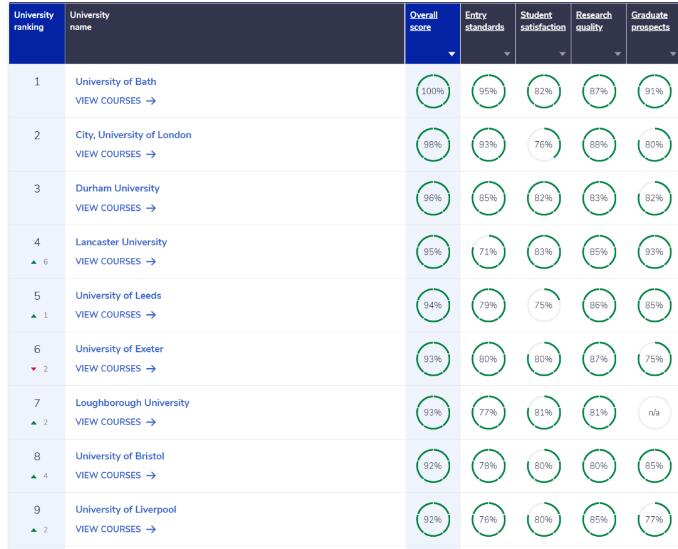Open University of Bath link
The width and height of the screenshot is (678, 549).
[116, 82]
